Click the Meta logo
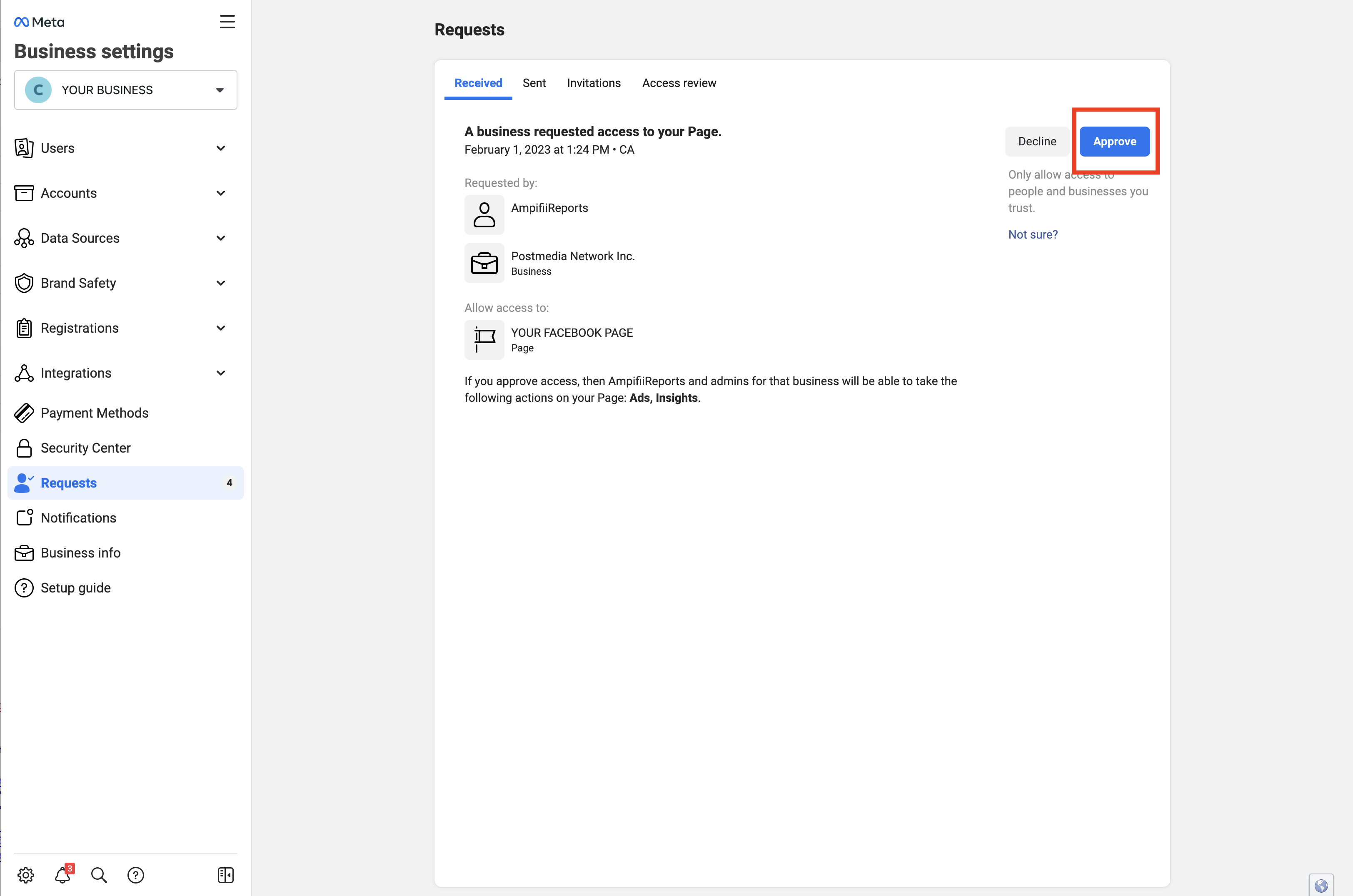This screenshot has width=1353, height=896. [39, 22]
